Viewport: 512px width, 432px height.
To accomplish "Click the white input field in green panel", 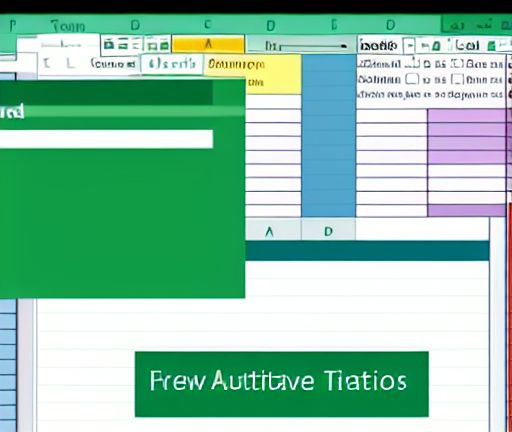I will [106, 139].
